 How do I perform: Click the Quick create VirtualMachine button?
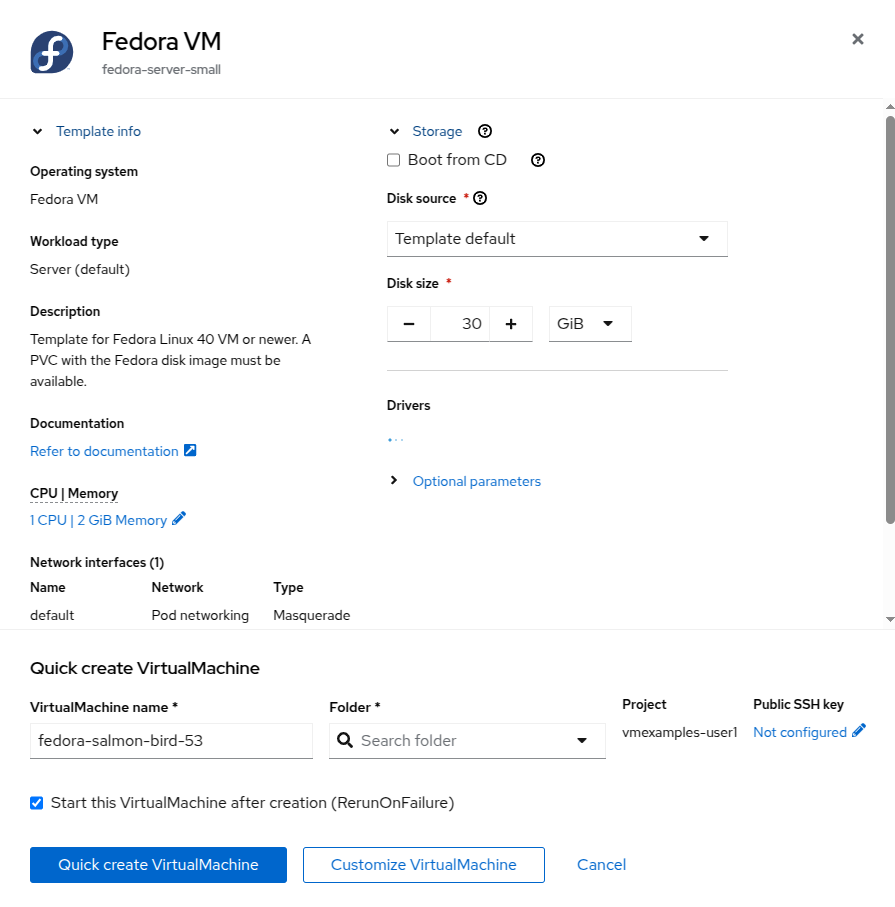point(157,864)
